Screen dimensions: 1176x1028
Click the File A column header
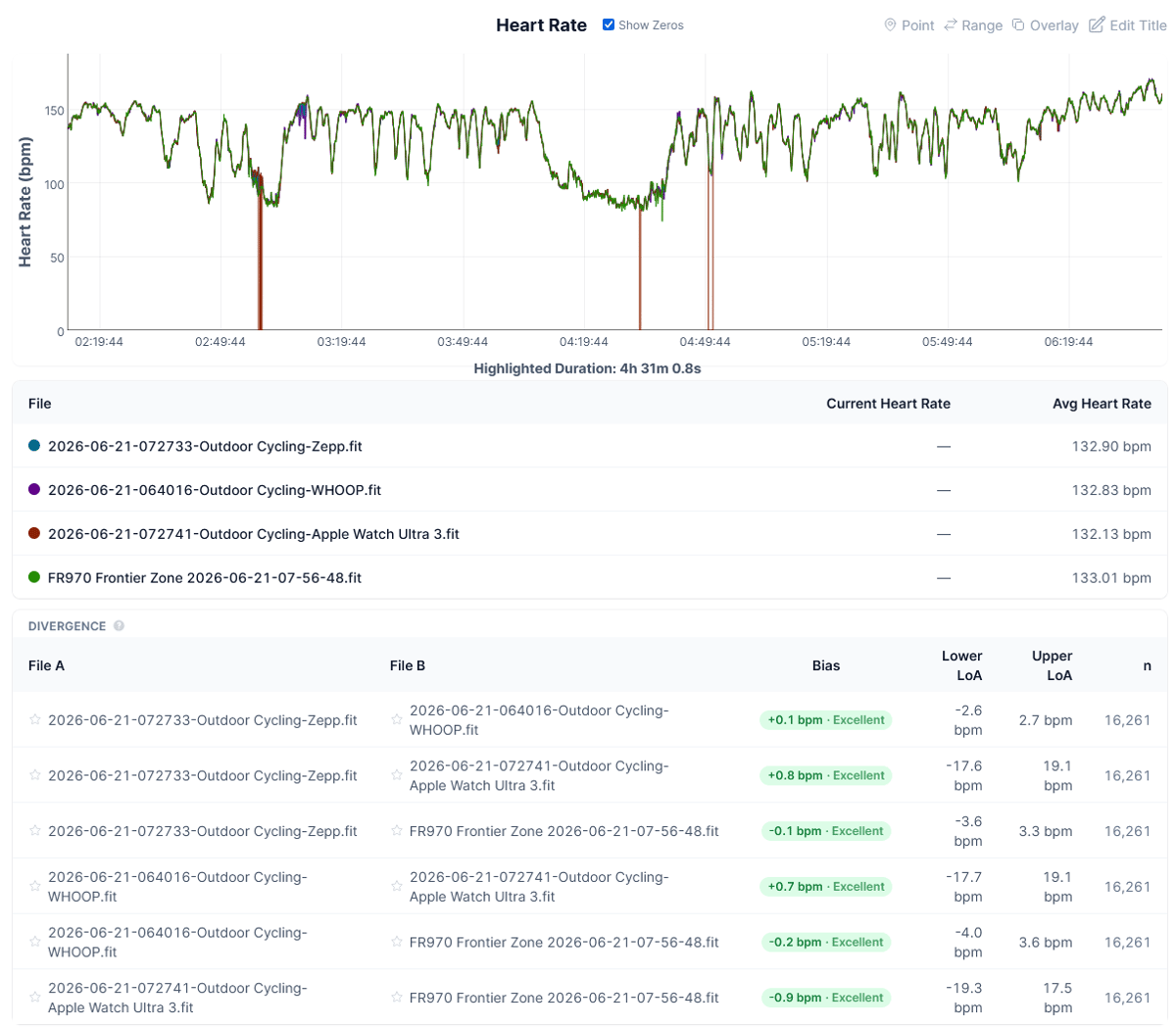46,665
